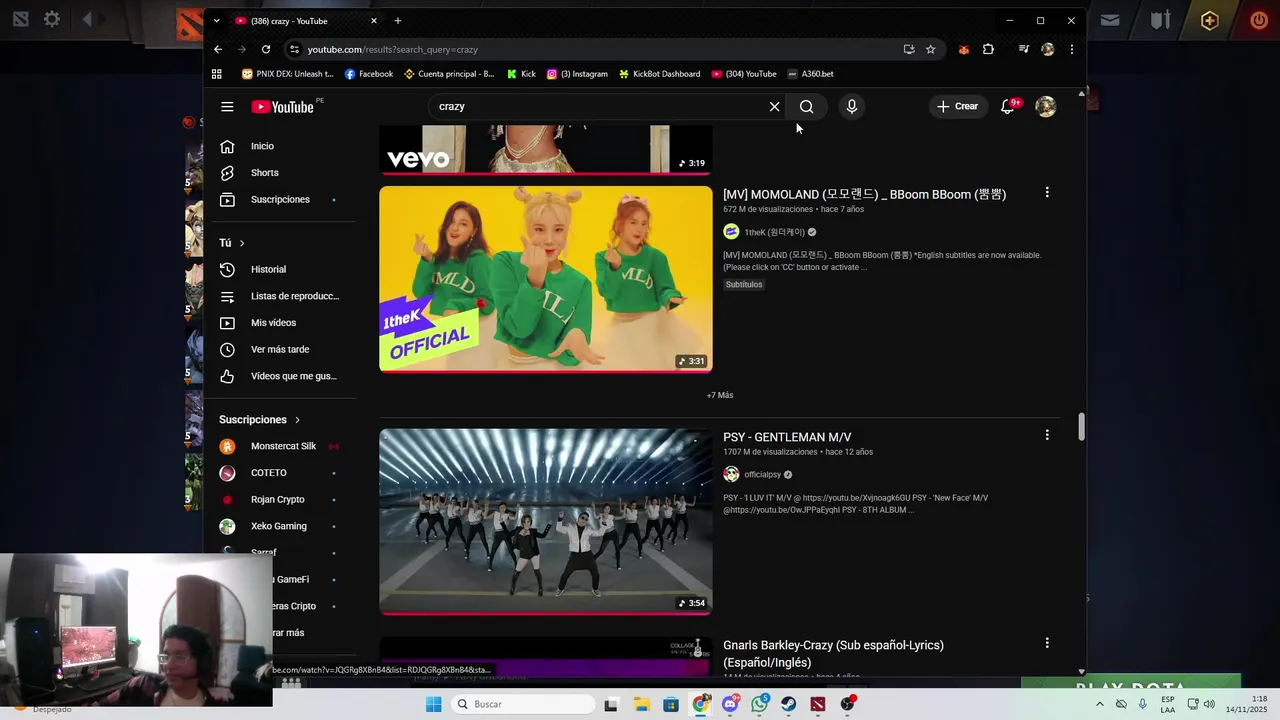Show hidden tray icons chevron

point(1100,704)
